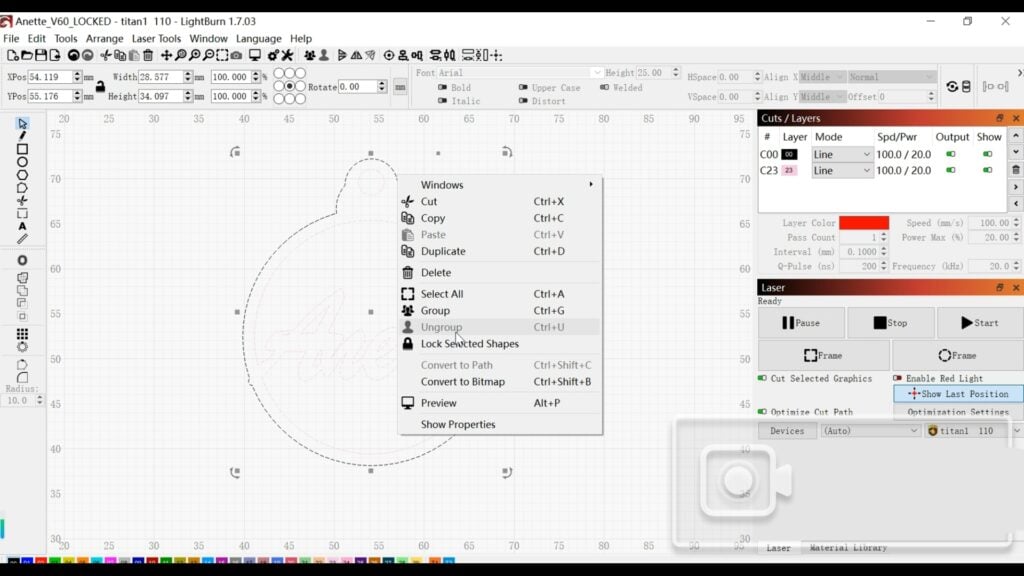Toggle Show for layer C23
Screen dimensions: 1024x576
click(x=989, y=171)
